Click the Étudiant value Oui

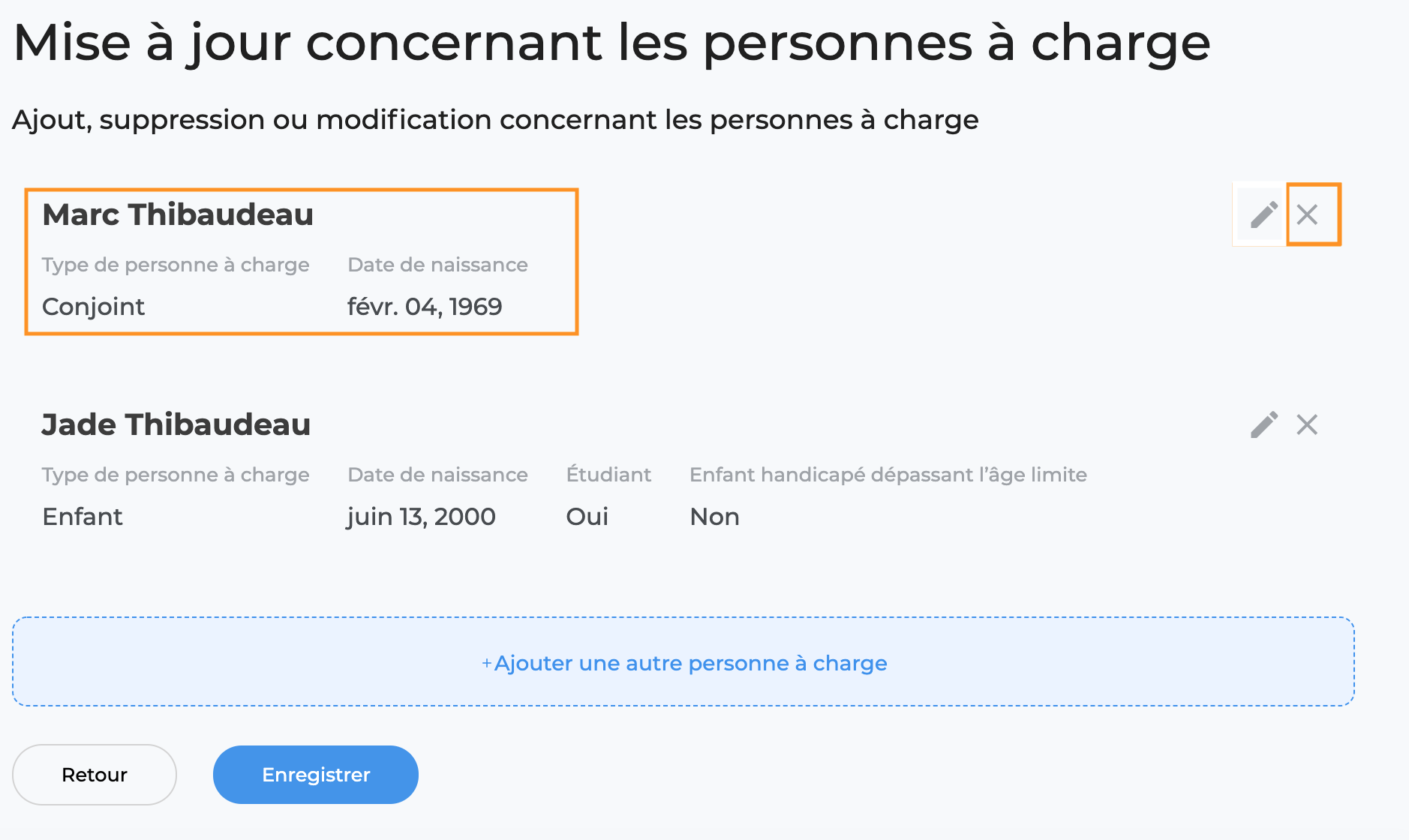point(587,517)
